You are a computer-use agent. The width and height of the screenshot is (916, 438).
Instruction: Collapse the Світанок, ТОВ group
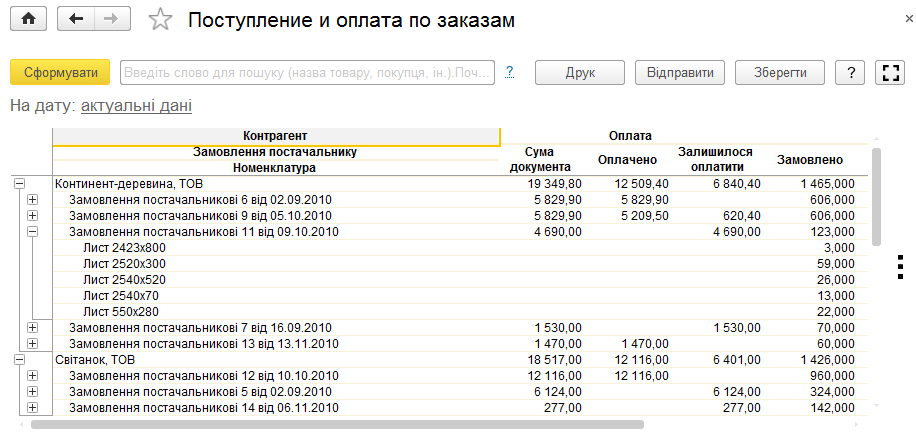click(19, 359)
